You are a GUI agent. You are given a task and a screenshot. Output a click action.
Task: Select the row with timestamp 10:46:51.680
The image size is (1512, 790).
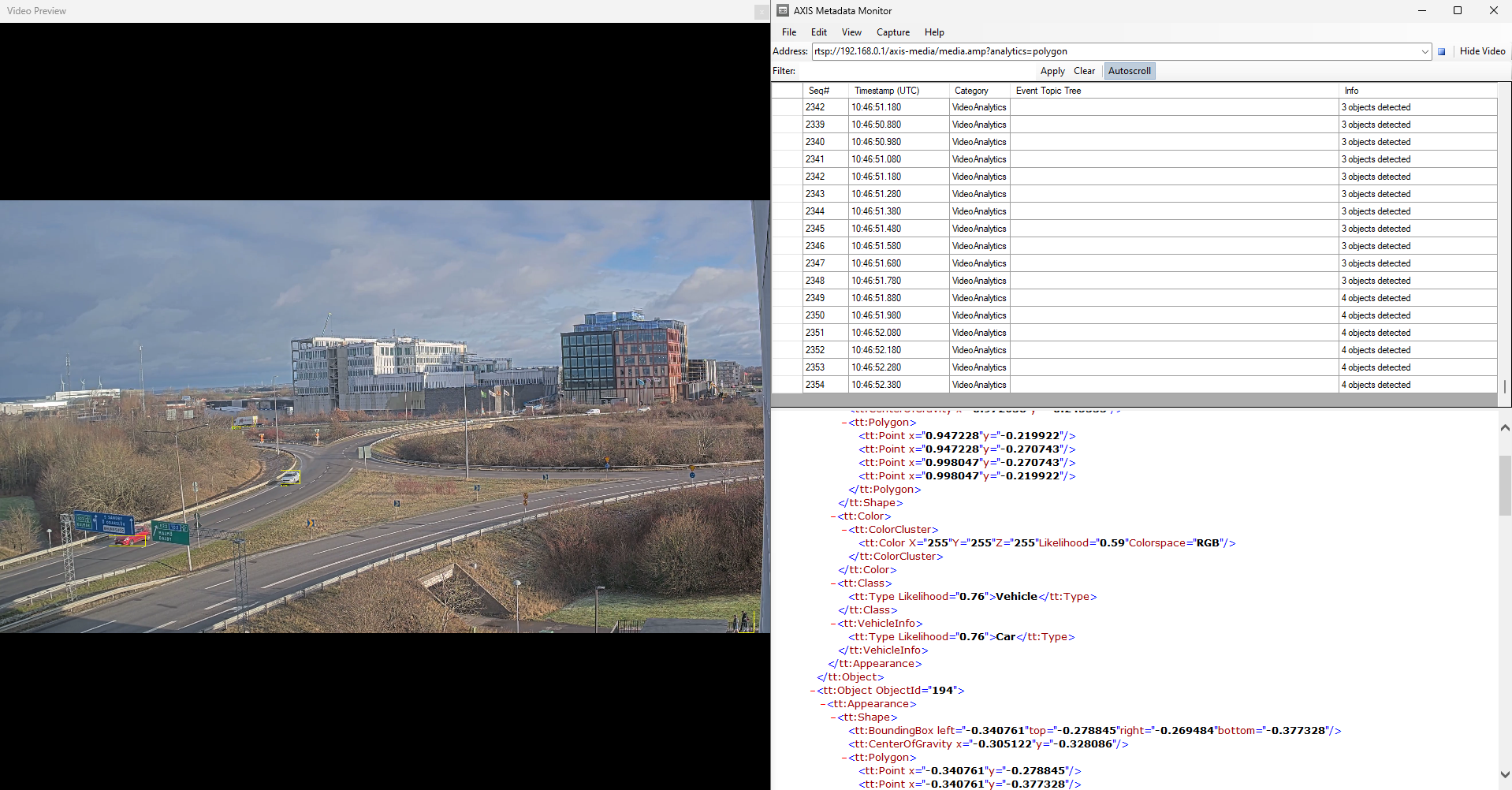pos(1134,263)
